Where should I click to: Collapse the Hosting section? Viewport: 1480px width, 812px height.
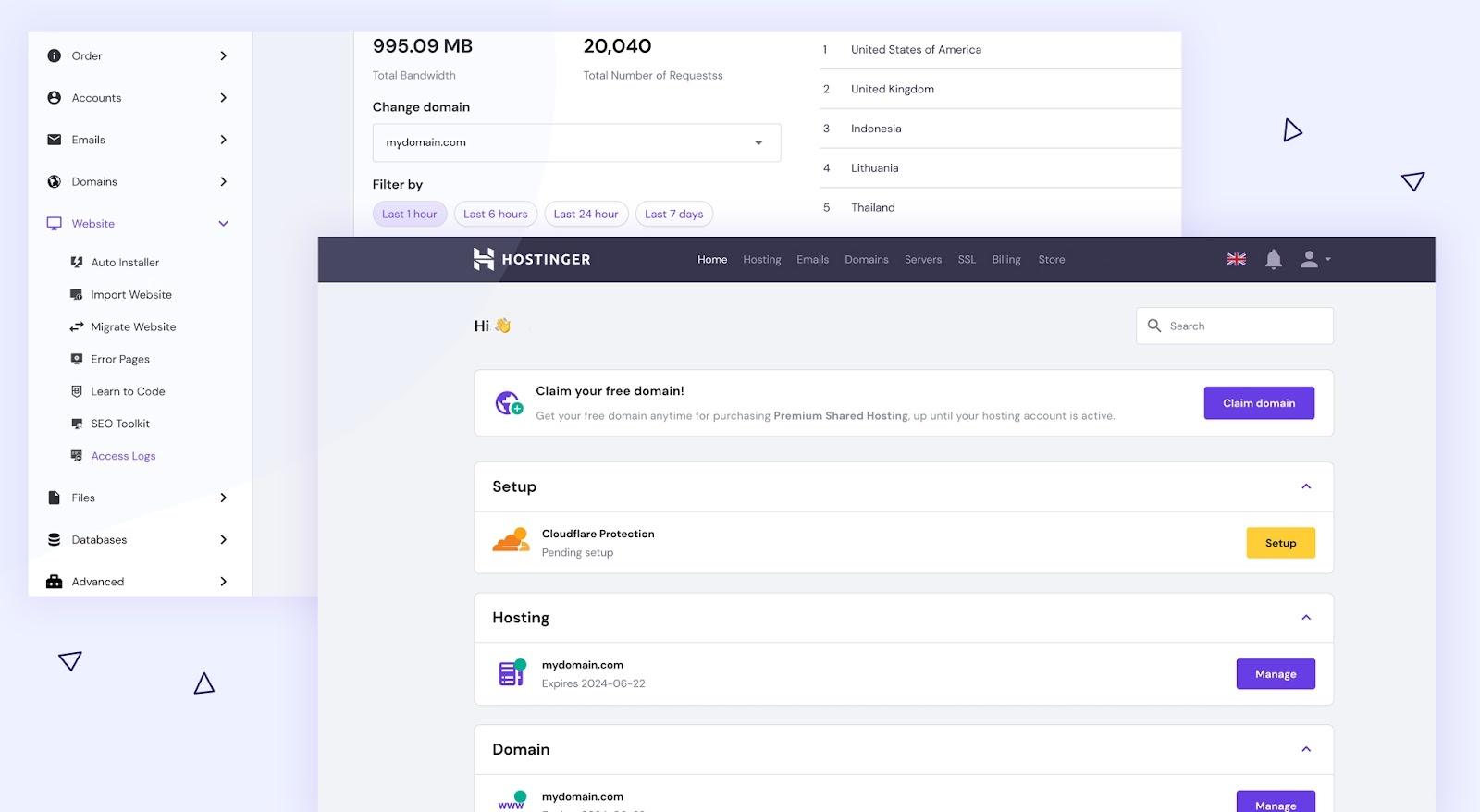tap(1306, 618)
